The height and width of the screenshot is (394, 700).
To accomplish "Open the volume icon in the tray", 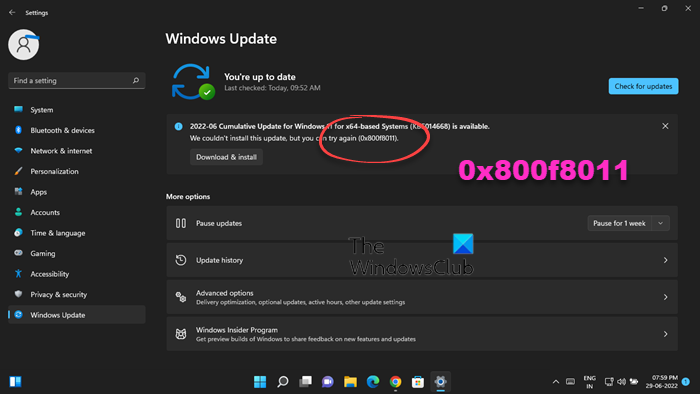I will tap(621, 382).
